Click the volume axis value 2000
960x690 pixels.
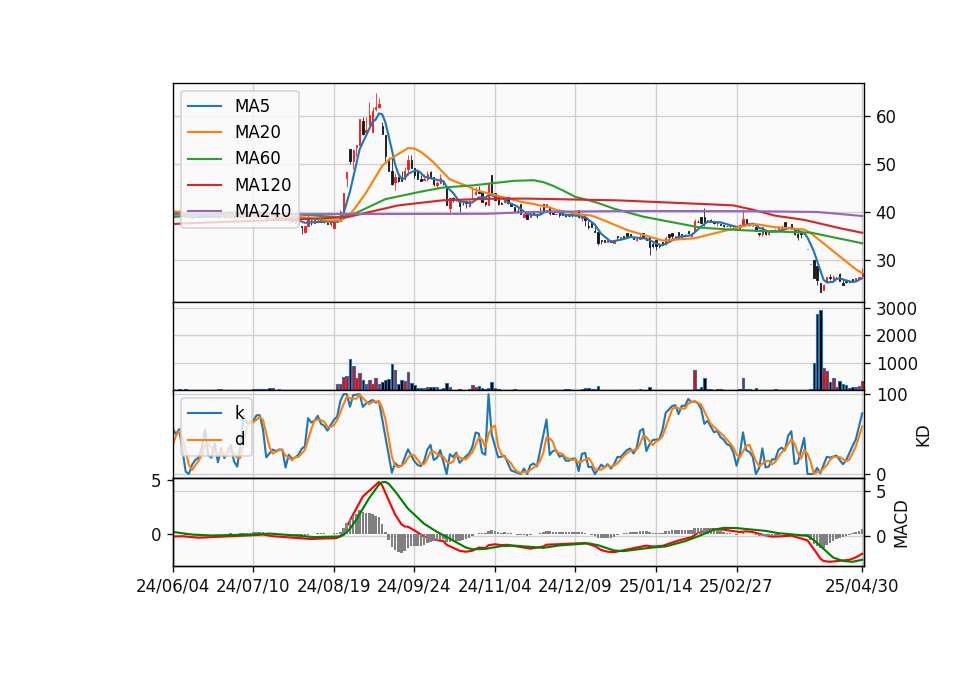pyautogui.click(x=896, y=336)
